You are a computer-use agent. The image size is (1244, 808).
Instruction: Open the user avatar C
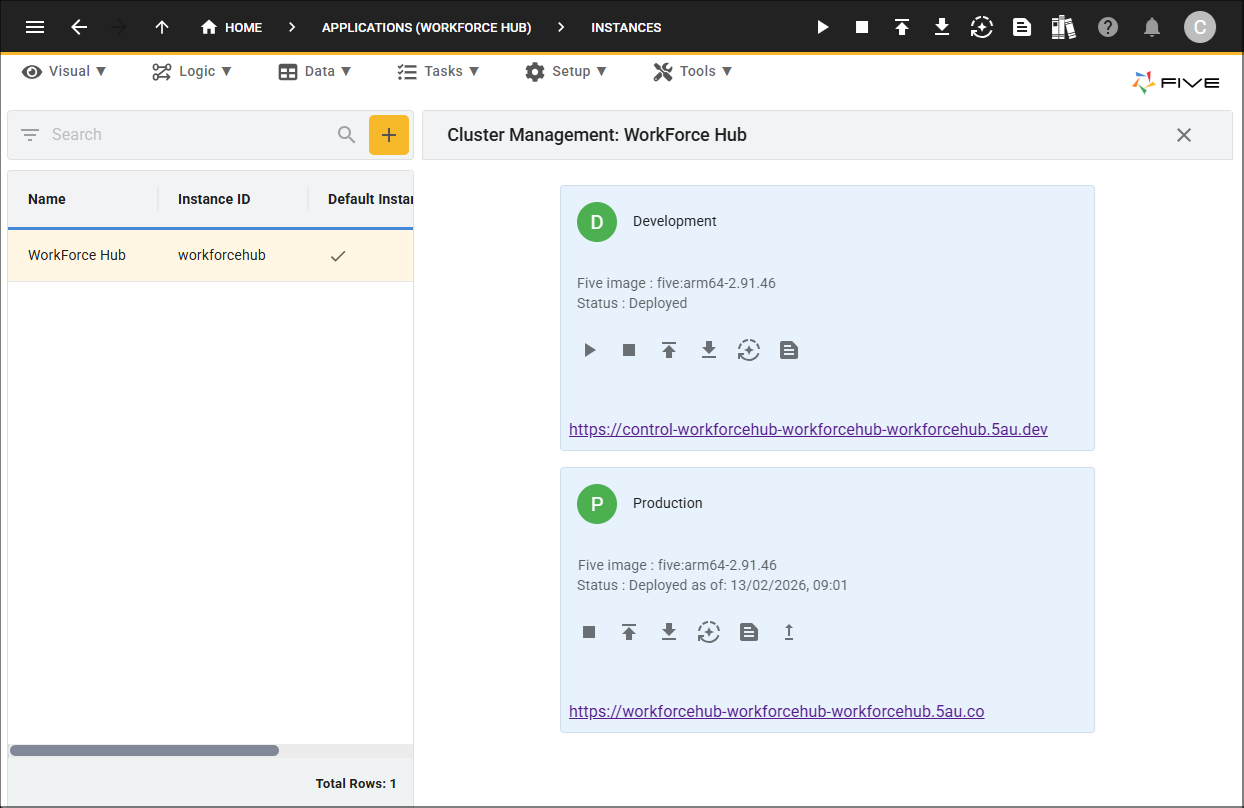pos(1200,27)
